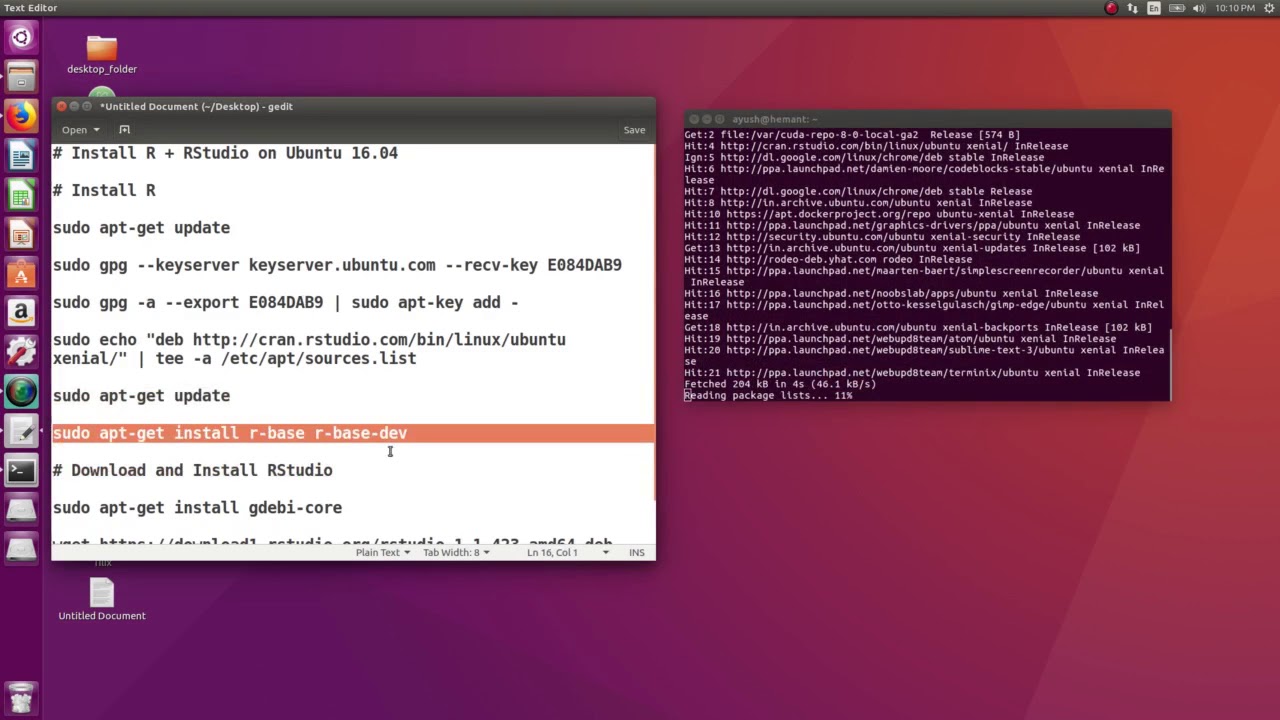Open the round lens-icon app in launcher
Screen dimensions: 1280x720
pyautogui.click(x=21, y=391)
